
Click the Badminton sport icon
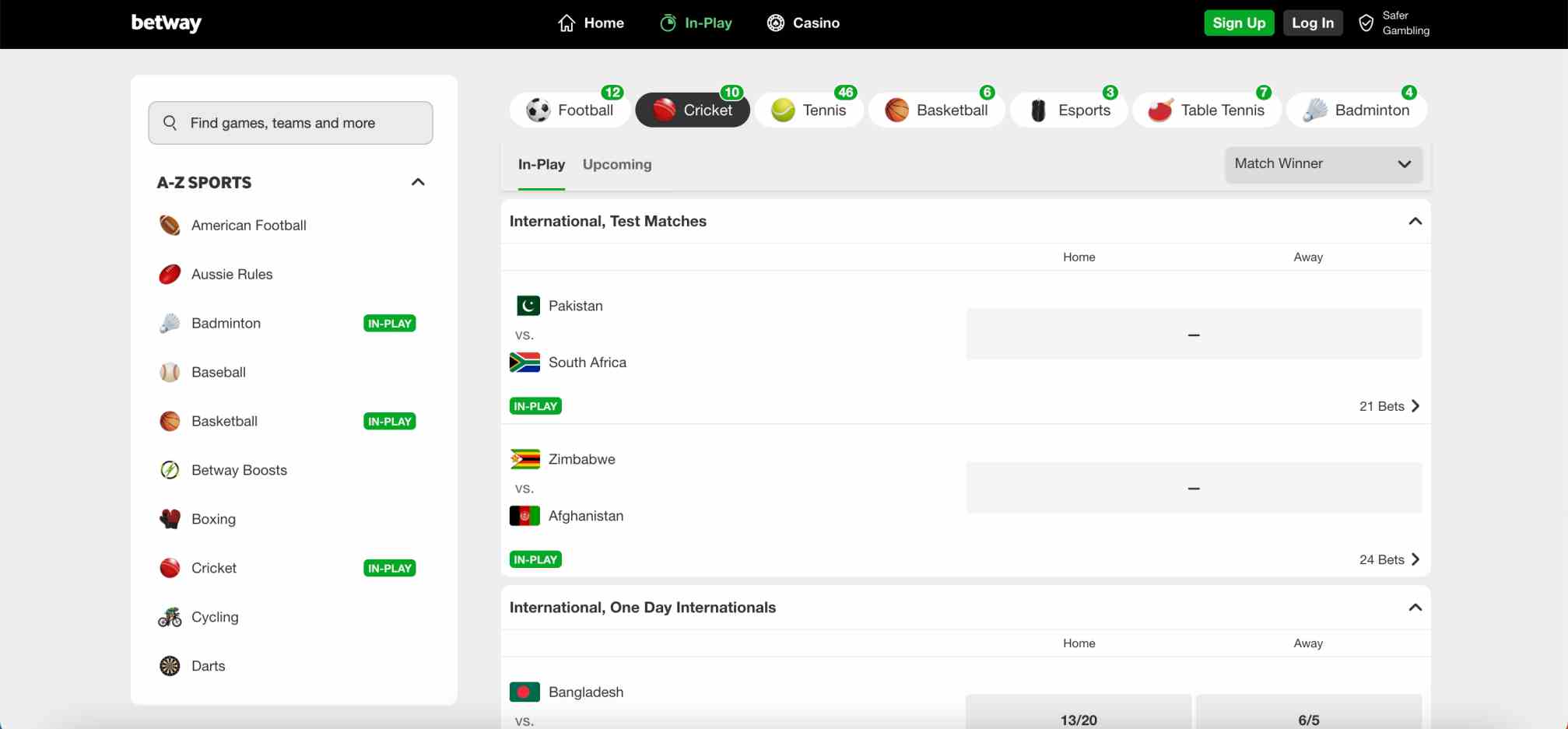pos(1315,110)
